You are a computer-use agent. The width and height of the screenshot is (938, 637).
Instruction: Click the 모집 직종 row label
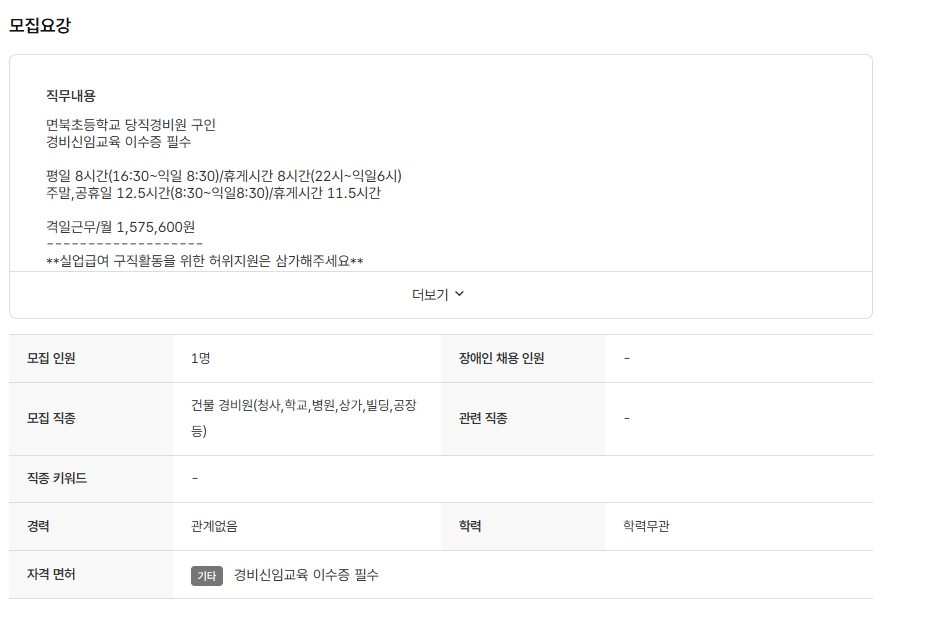[x=52, y=418]
